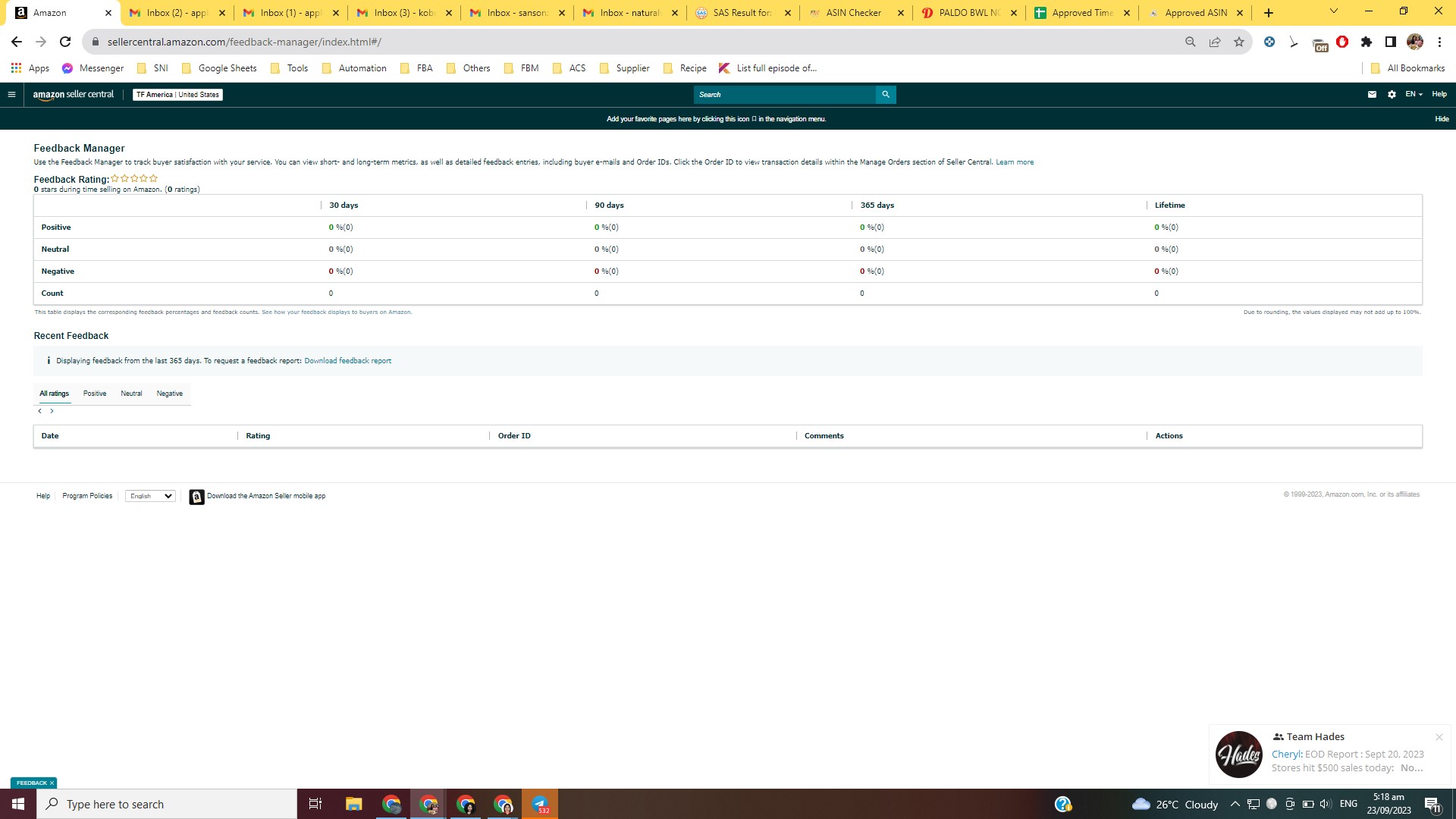Open the Chrome three-dot menu

pos(1439,42)
